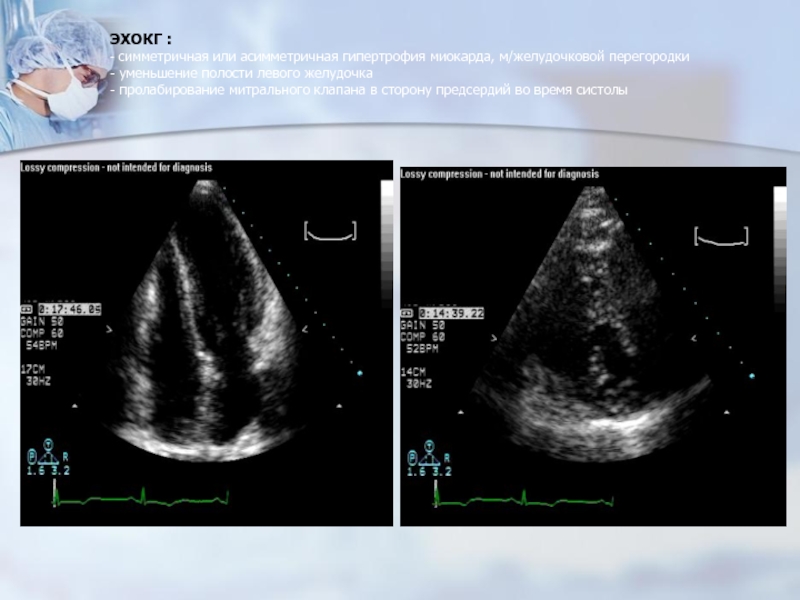
Task: Open the right echocardiogram image
Action: coord(593,346)
